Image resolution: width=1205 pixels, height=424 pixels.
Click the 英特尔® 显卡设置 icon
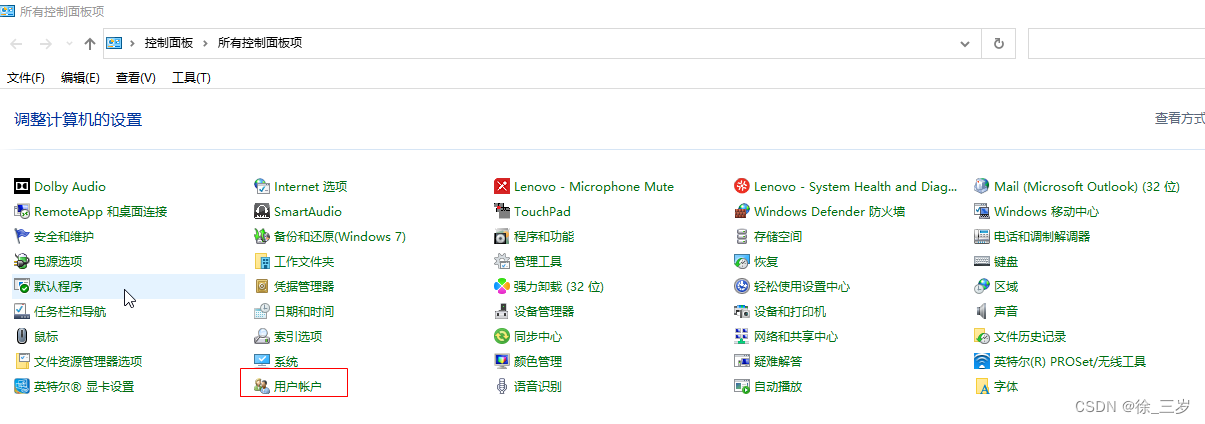(22, 386)
